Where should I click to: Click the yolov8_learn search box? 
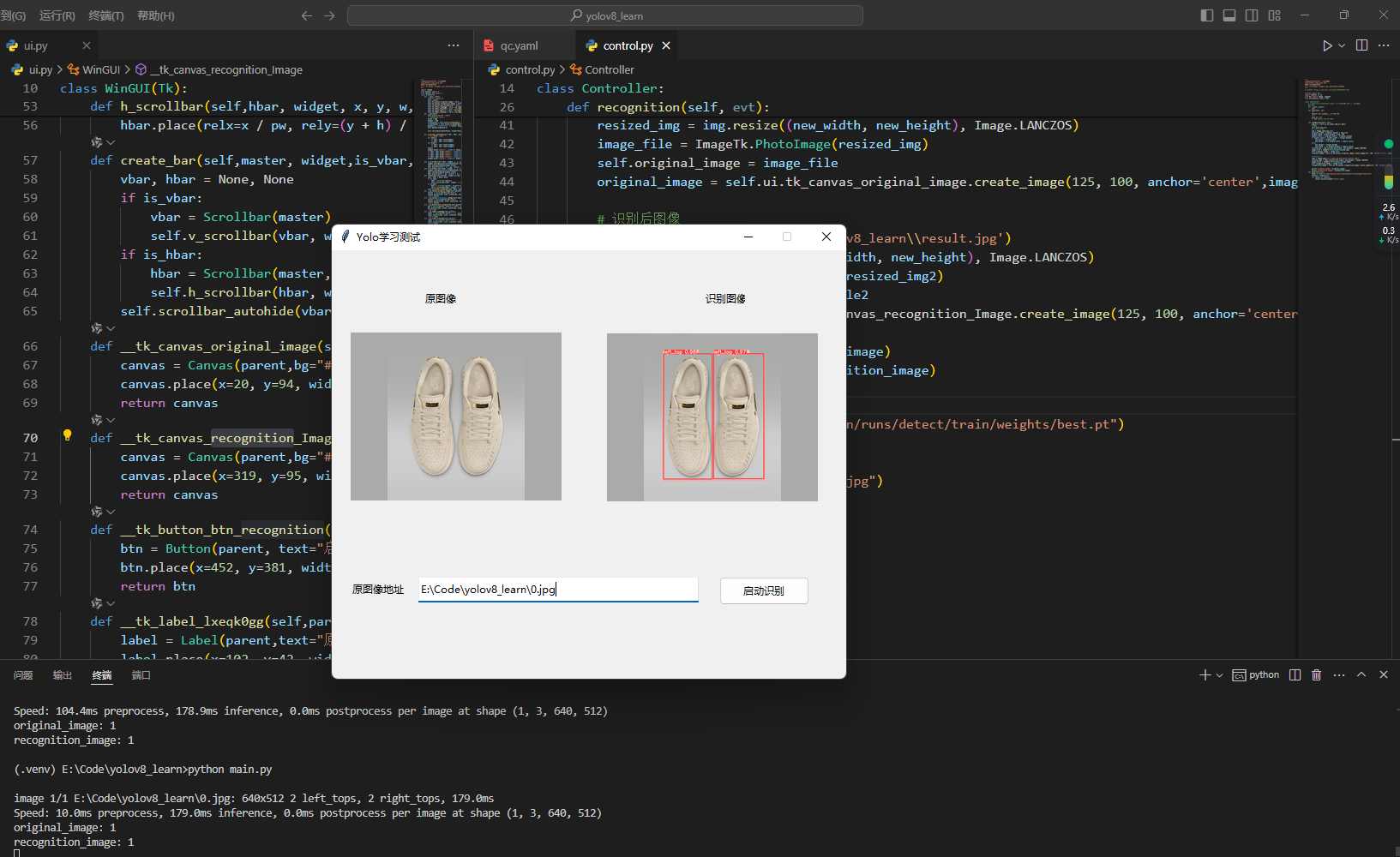(605, 15)
